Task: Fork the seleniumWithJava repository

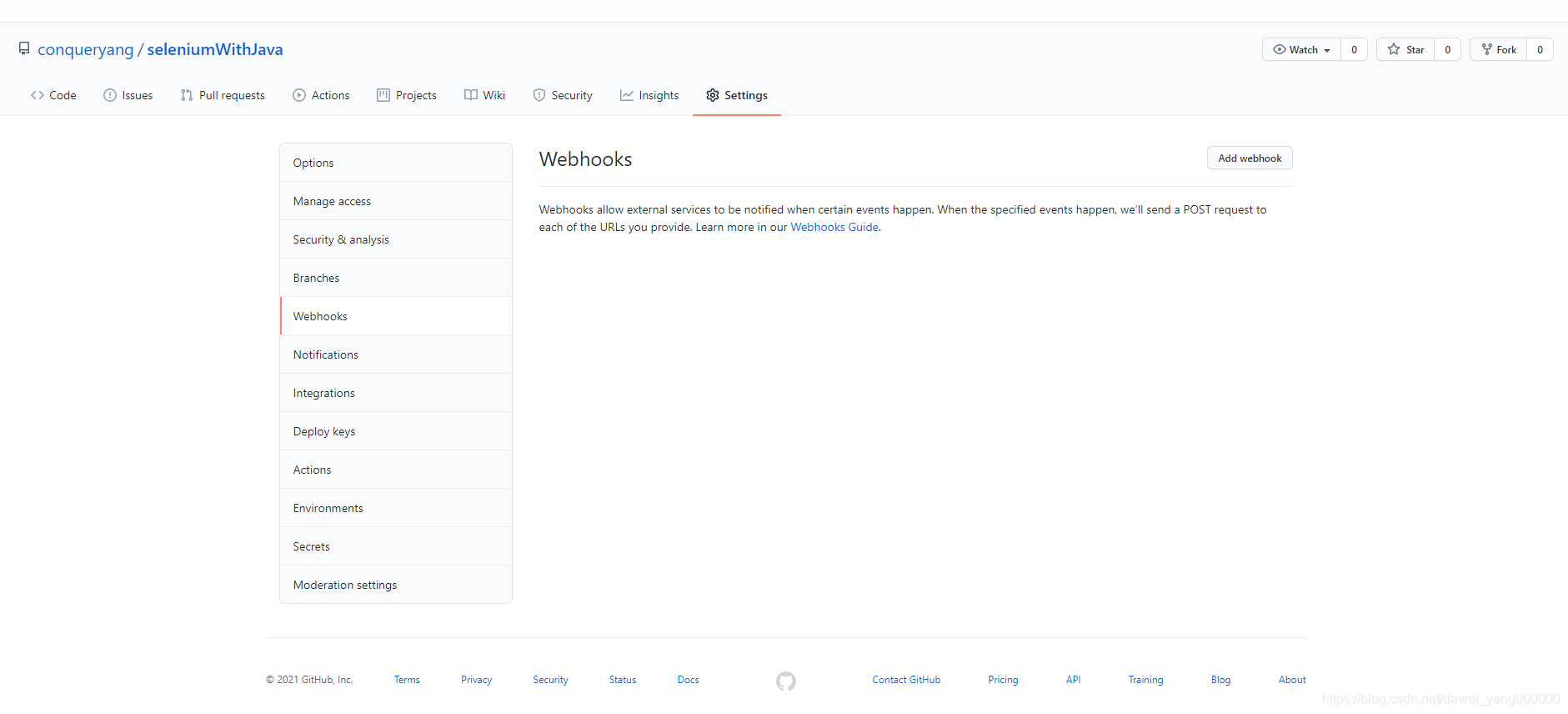Action: click(x=1498, y=49)
